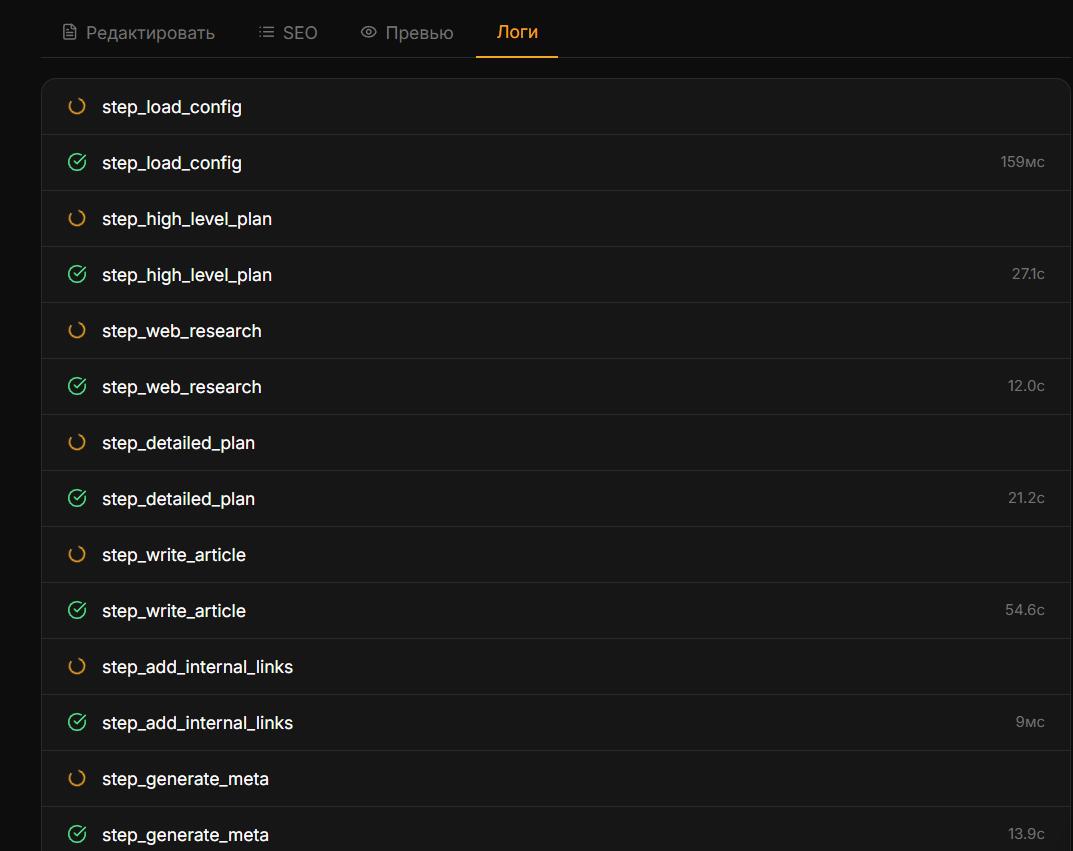The height and width of the screenshot is (851, 1073).
Task: Select the step_high_level_plan label in the 27.1с row
Action: pos(187,276)
